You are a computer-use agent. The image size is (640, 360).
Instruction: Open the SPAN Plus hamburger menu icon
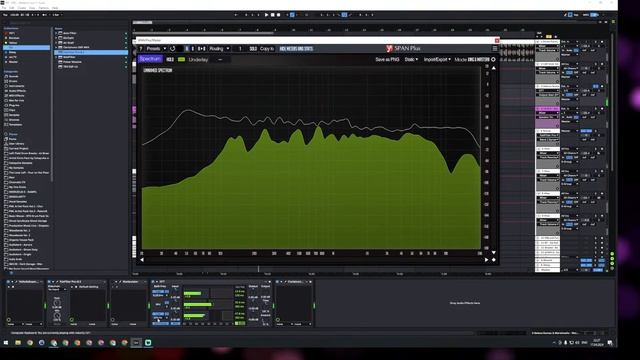pos(495,49)
